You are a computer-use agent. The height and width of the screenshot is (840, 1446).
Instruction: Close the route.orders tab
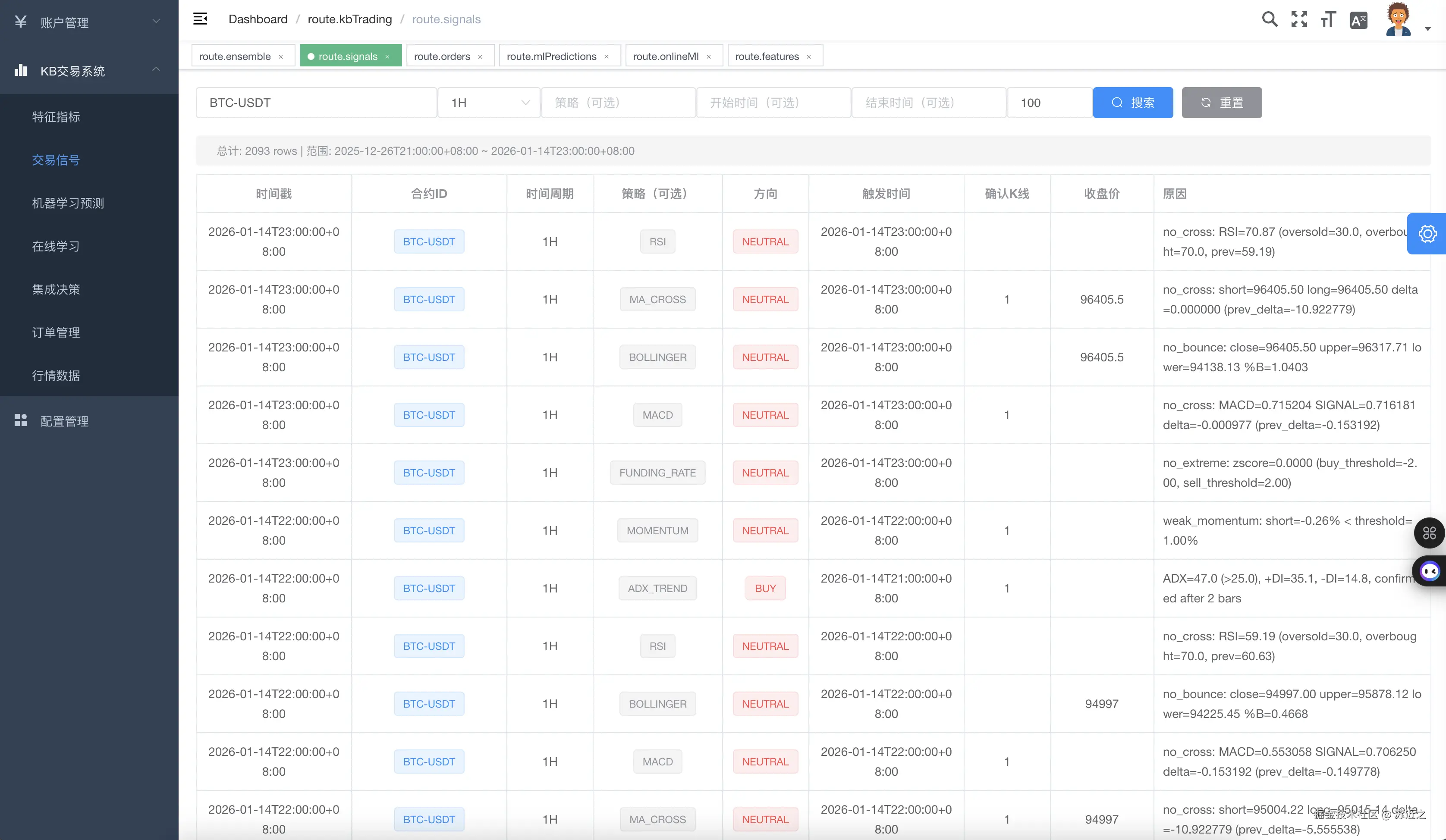480,57
